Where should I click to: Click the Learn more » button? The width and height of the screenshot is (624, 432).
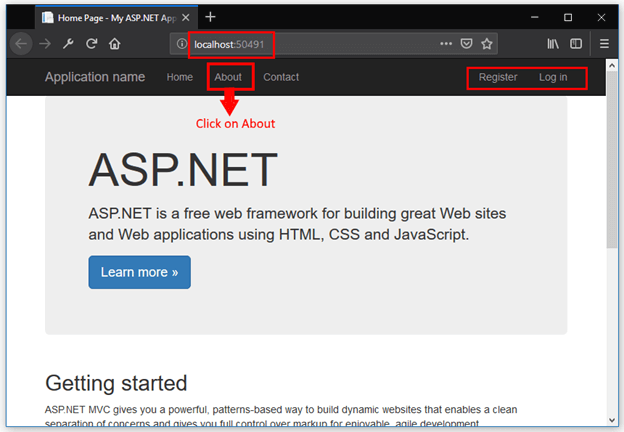pyautogui.click(x=139, y=272)
